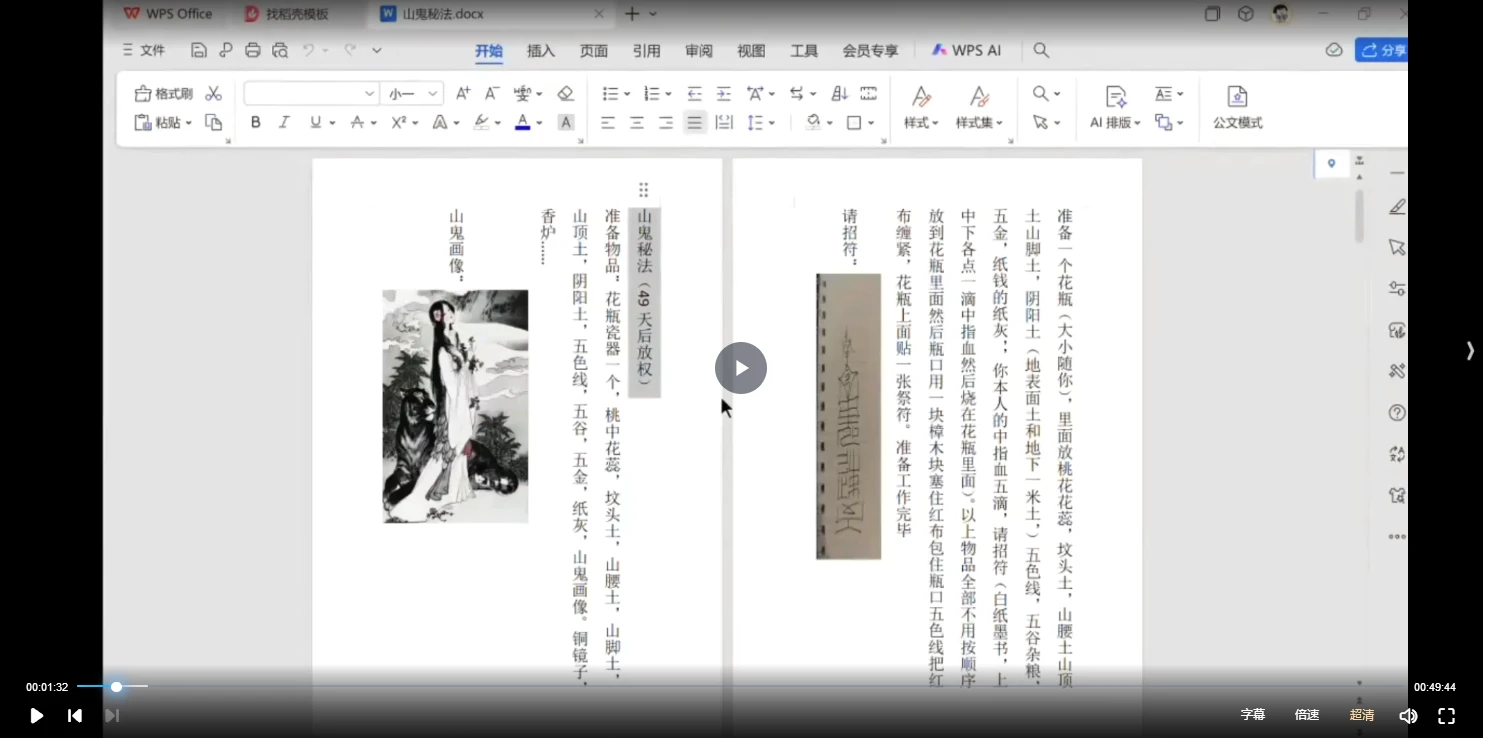Screen dimensions: 1486x738
Task: Decrease font size with A- icon
Action: pyautogui.click(x=492, y=93)
